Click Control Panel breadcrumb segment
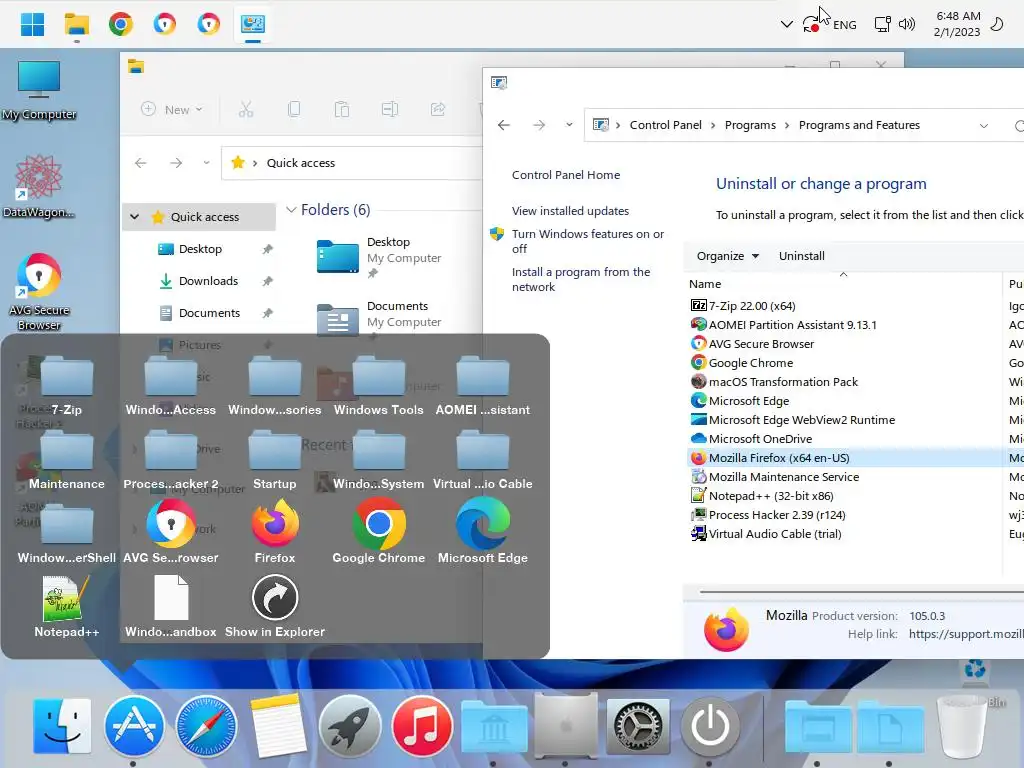Screen dimensions: 1024x768 [x=665, y=125]
